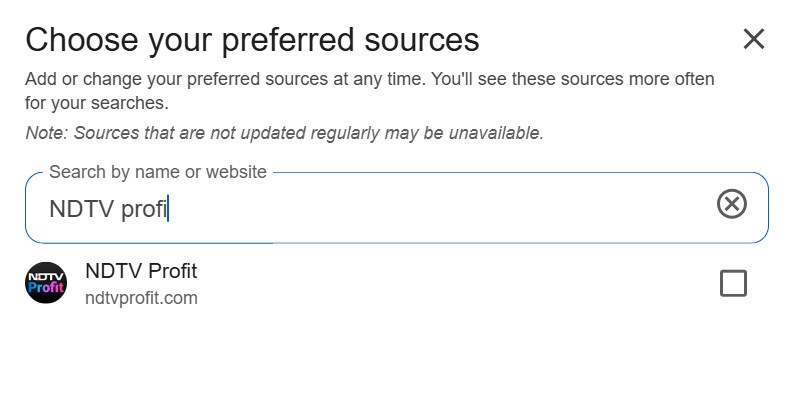Place cursor in the typed 'NDTV profi' text

click(x=108, y=209)
